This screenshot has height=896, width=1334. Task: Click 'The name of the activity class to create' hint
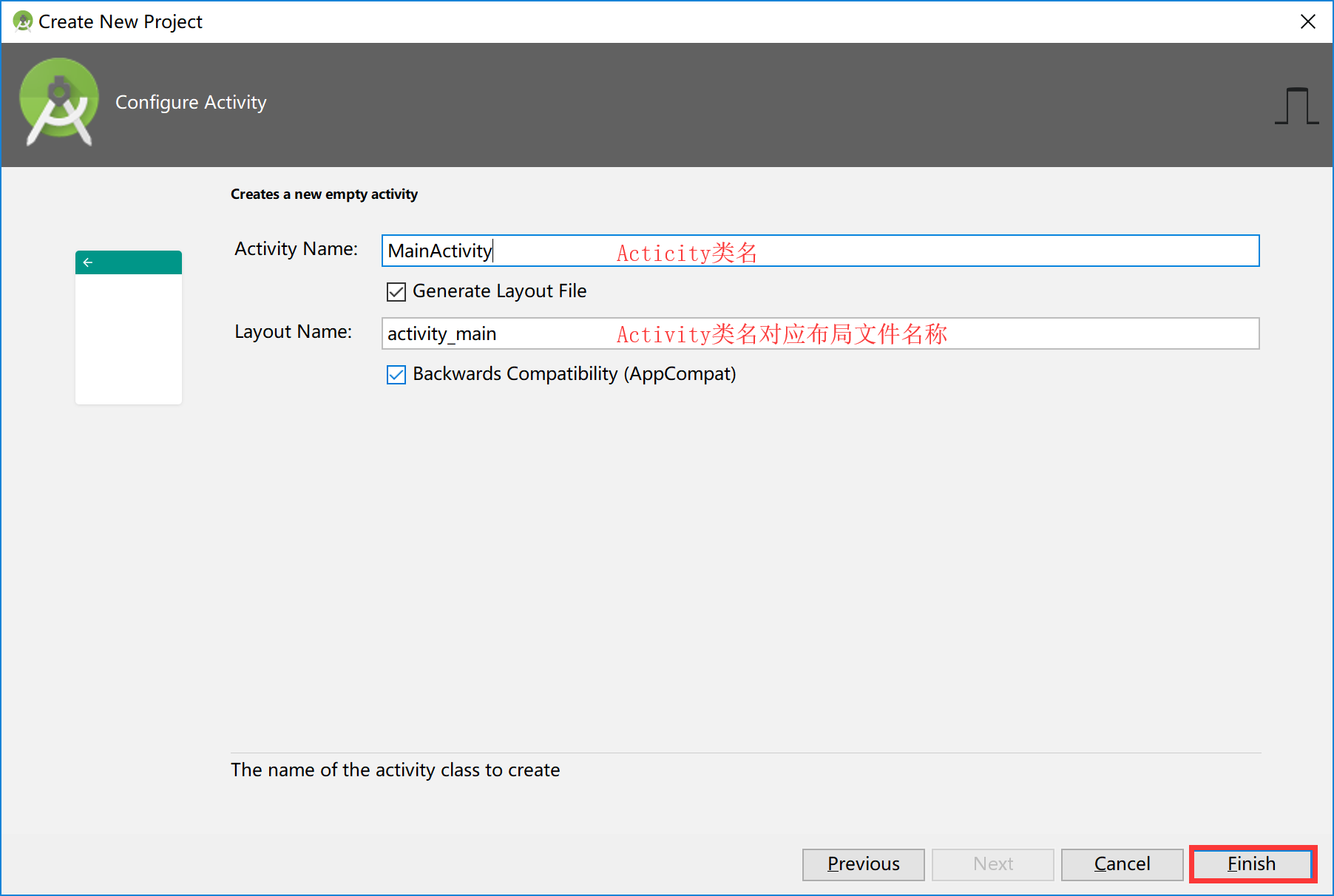tap(396, 770)
